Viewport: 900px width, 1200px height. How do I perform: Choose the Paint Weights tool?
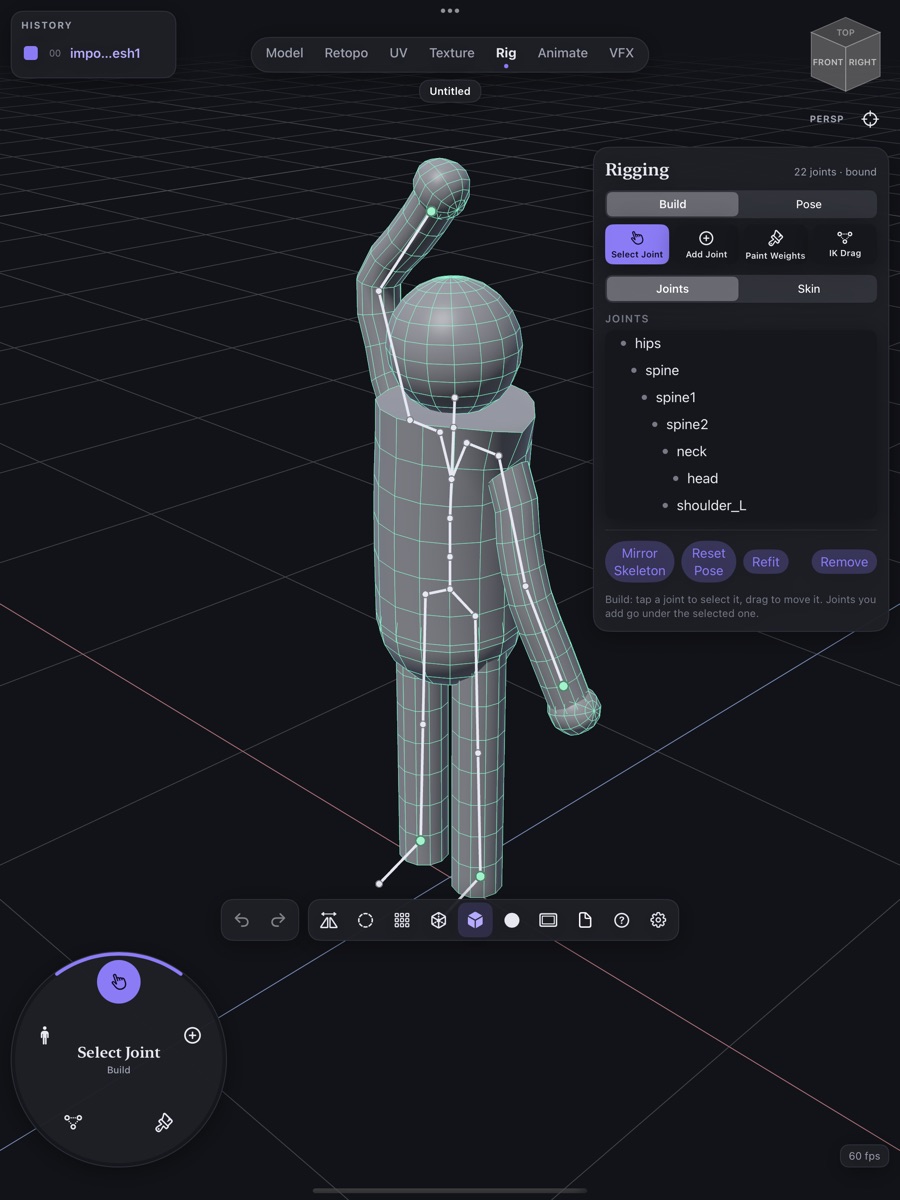pyautogui.click(x=775, y=244)
